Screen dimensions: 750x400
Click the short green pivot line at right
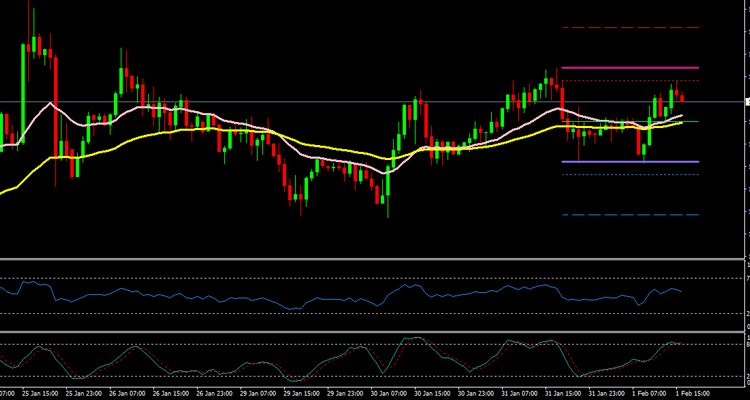point(692,121)
